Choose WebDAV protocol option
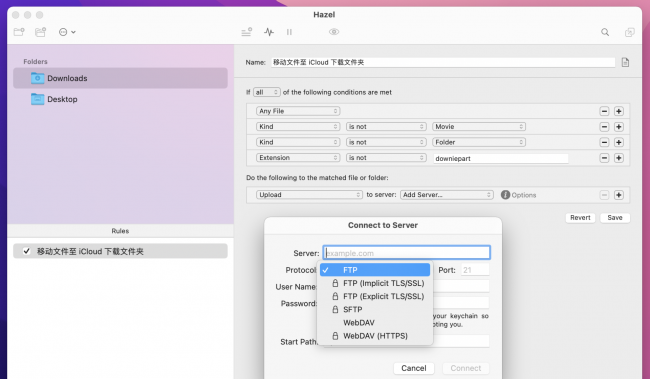The image size is (650, 379). coord(375,323)
